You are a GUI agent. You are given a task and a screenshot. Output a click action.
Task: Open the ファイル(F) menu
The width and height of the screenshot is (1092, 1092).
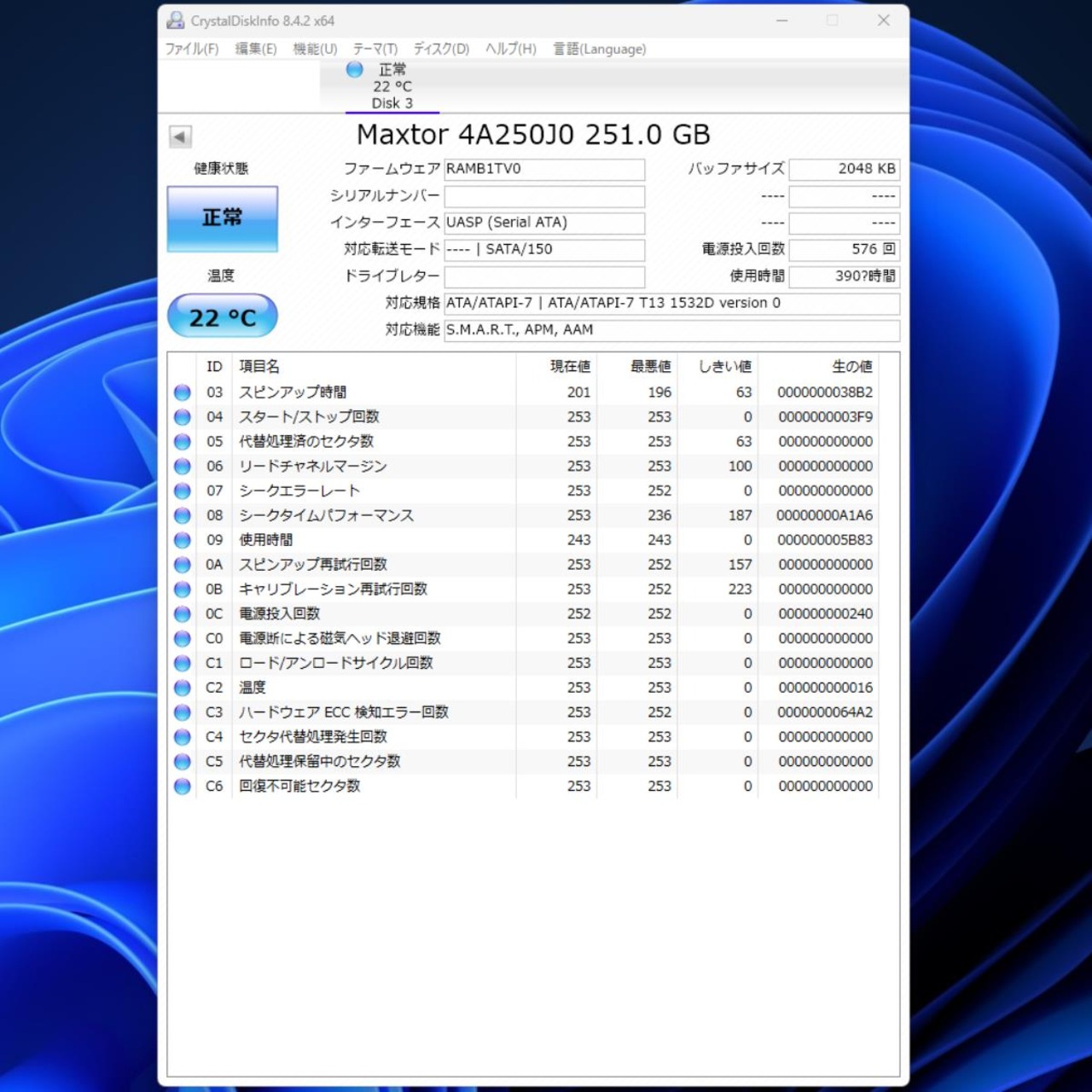click(x=191, y=49)
